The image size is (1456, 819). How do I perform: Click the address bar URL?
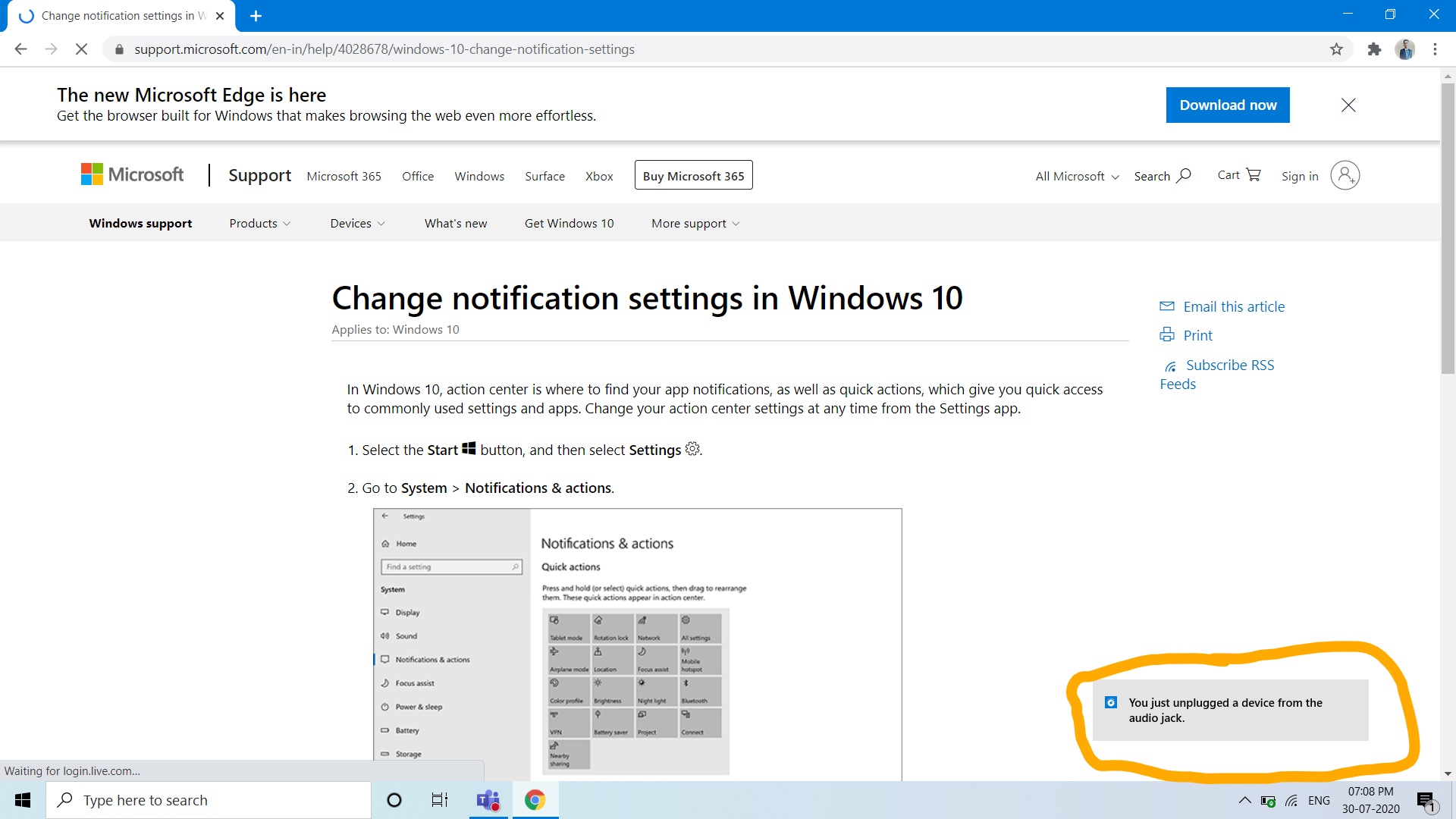coord(384,49)
